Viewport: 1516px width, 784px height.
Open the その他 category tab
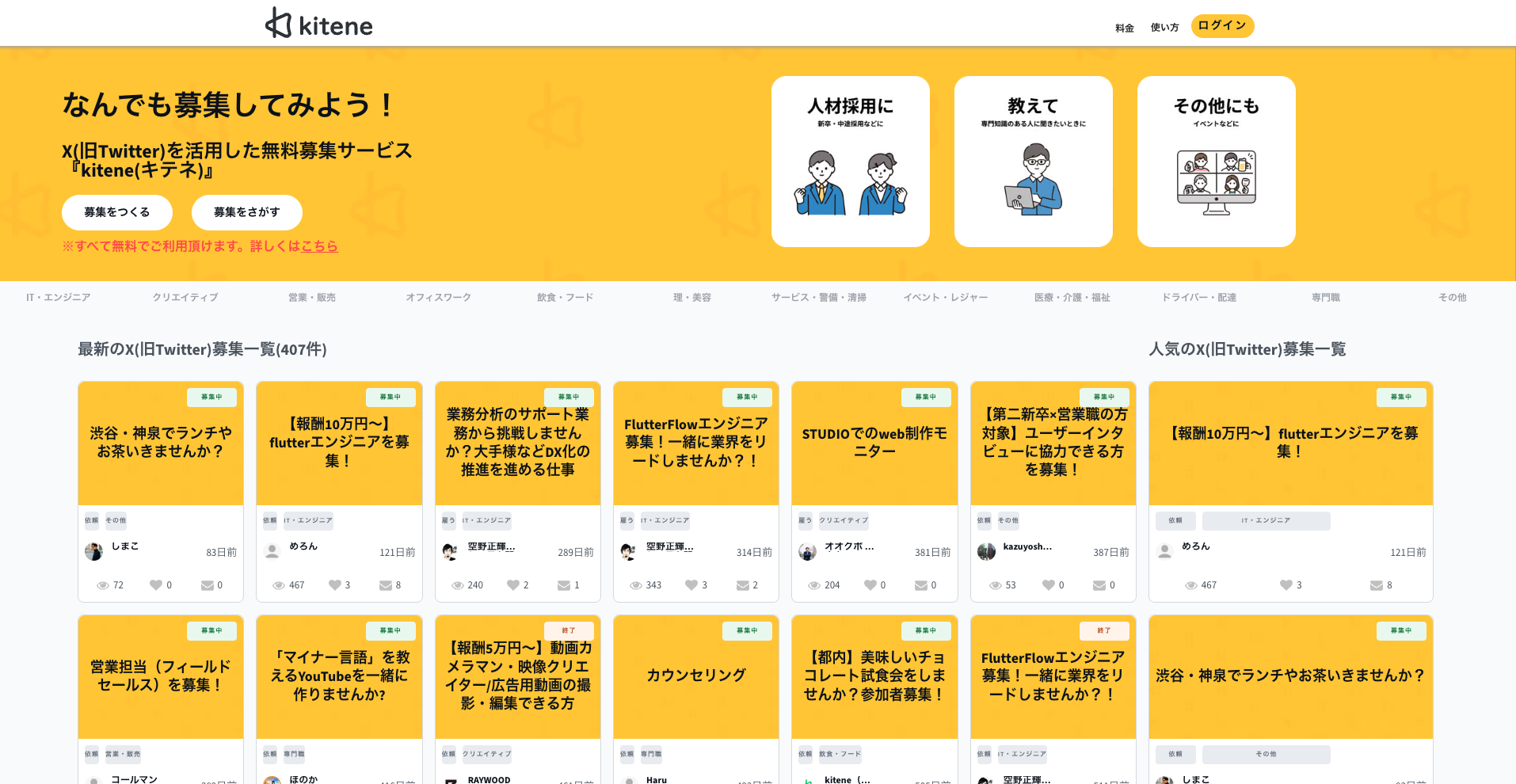pos(1453,298)
